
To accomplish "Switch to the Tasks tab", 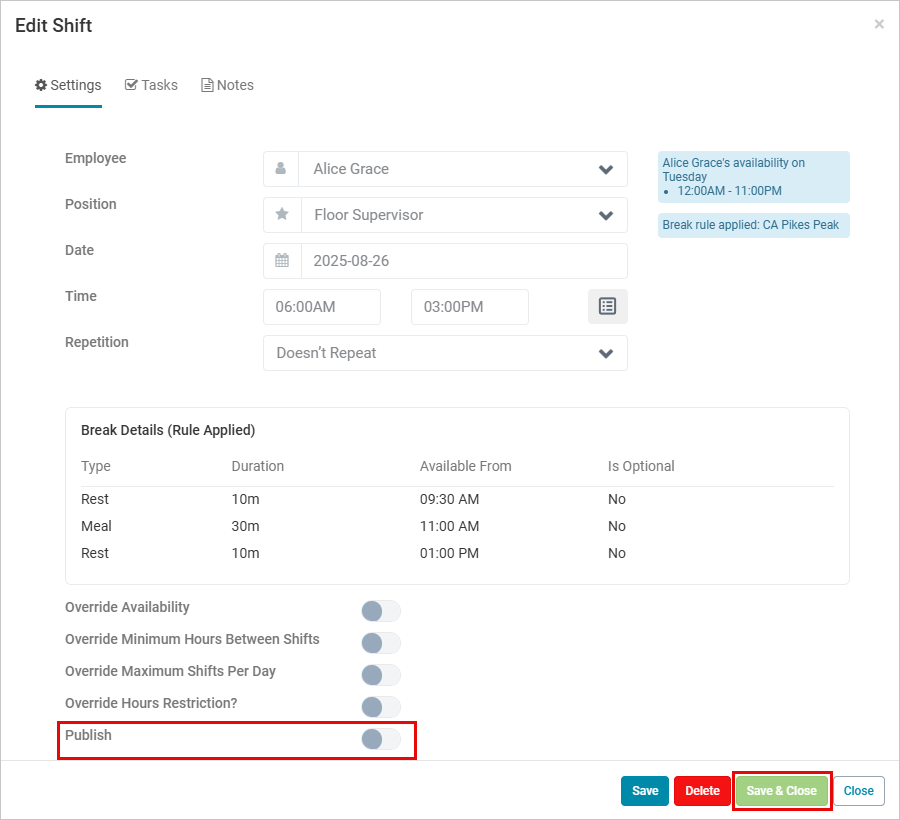I will [x=151, y=85].
